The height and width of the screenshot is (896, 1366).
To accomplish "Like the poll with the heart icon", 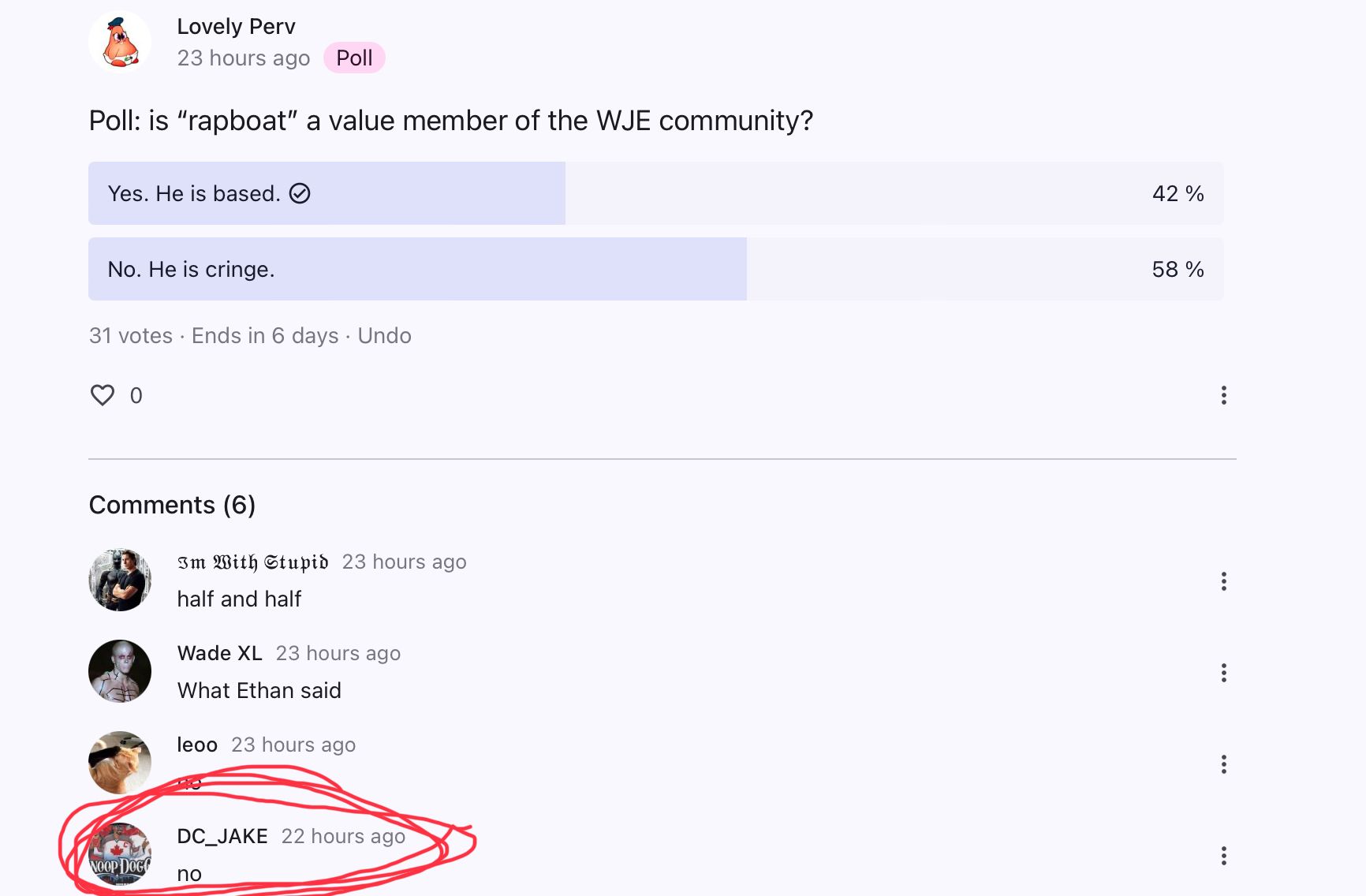I will pos(103,395).
